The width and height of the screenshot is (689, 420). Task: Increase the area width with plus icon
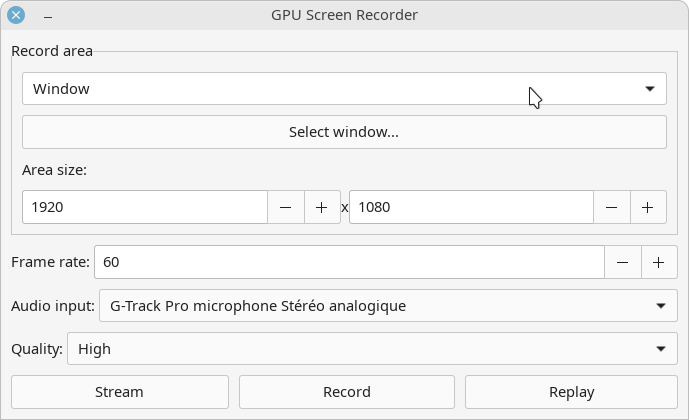point(322,207)
